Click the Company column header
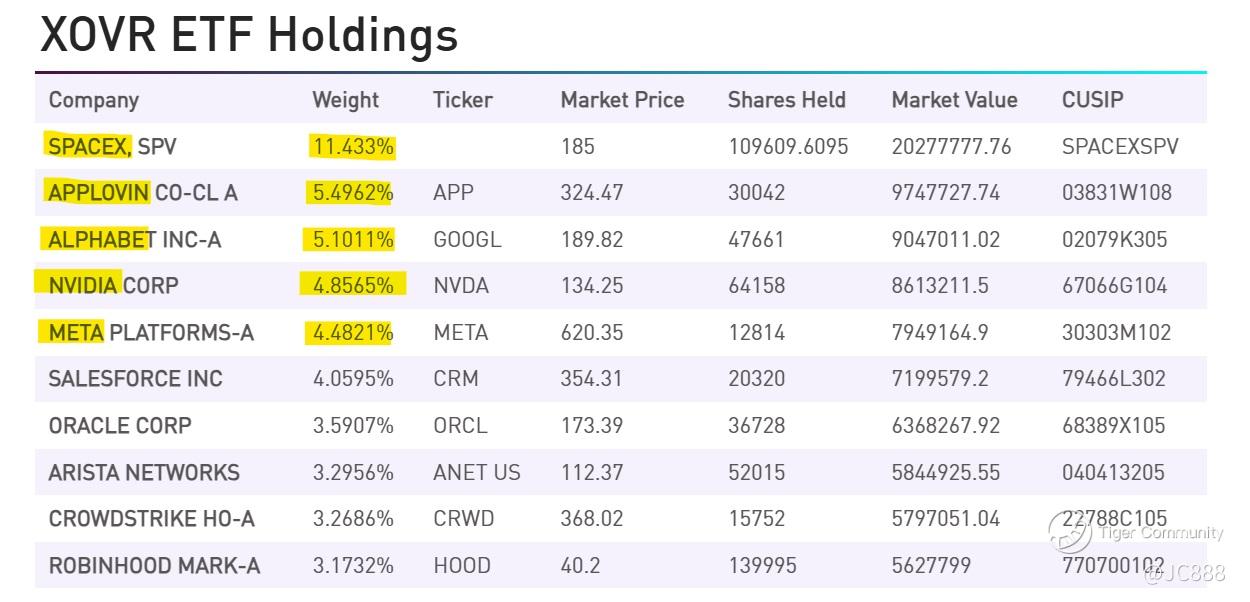The height and width of the screenshot is (602, 1250). click(x=93, y=100)
